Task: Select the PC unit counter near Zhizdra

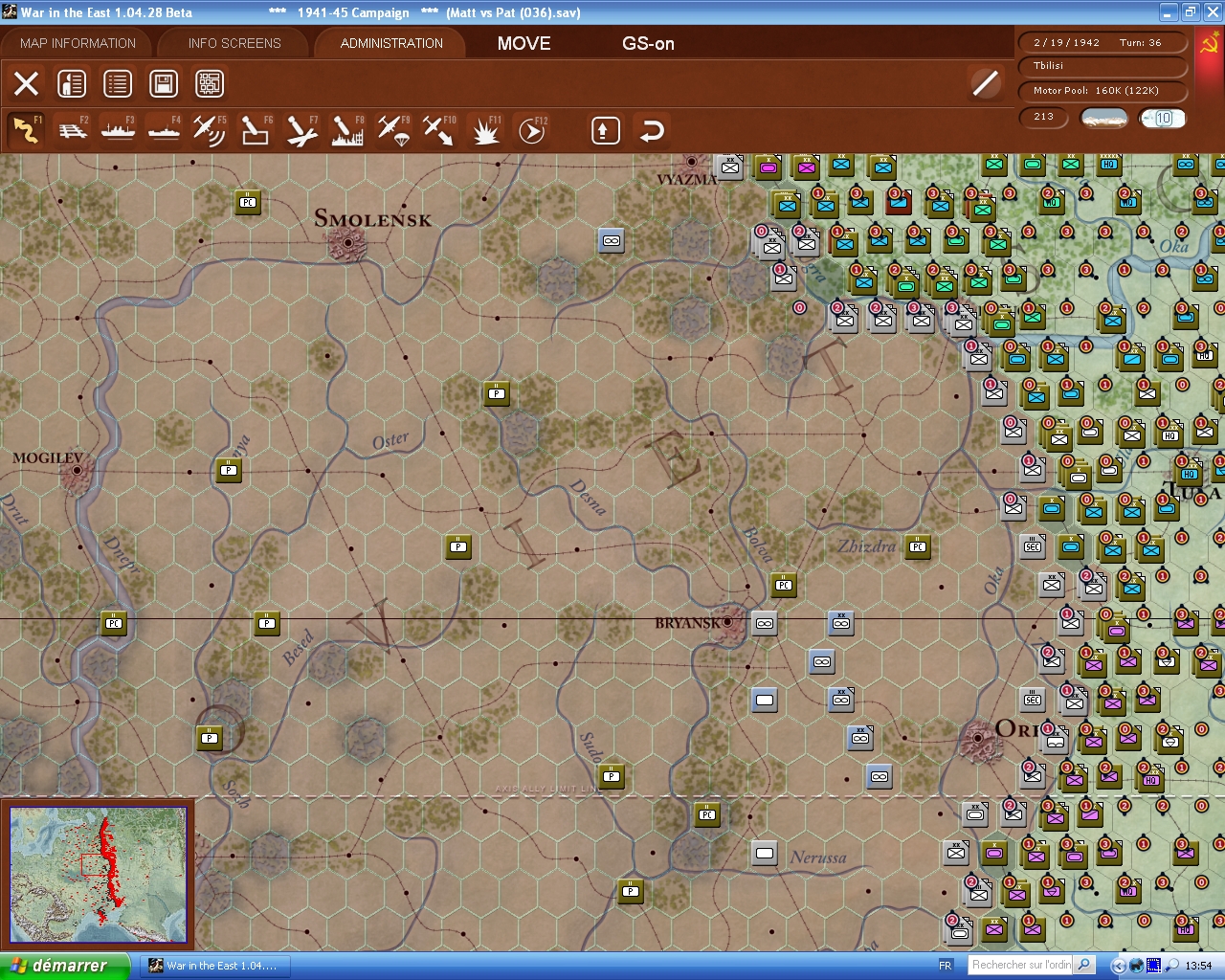Action: click(918, 546)
